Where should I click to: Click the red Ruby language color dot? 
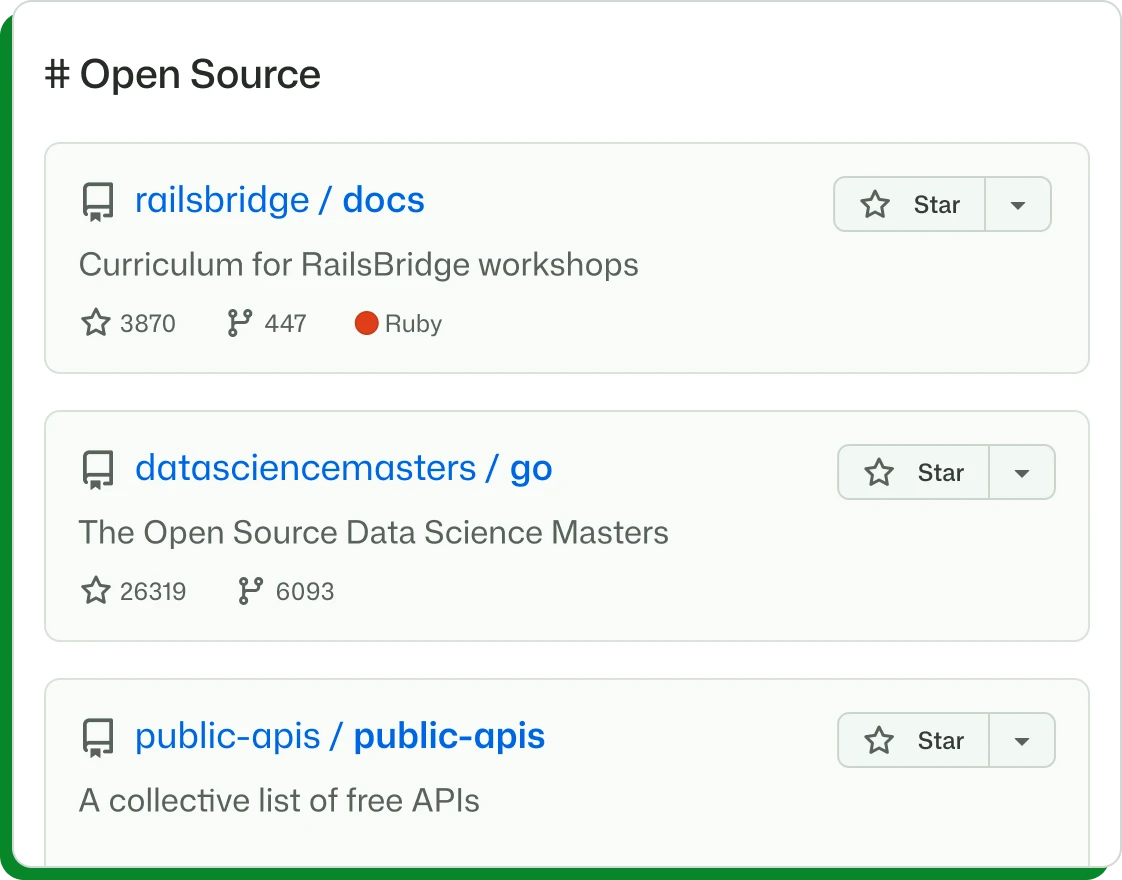coord(366,323)
